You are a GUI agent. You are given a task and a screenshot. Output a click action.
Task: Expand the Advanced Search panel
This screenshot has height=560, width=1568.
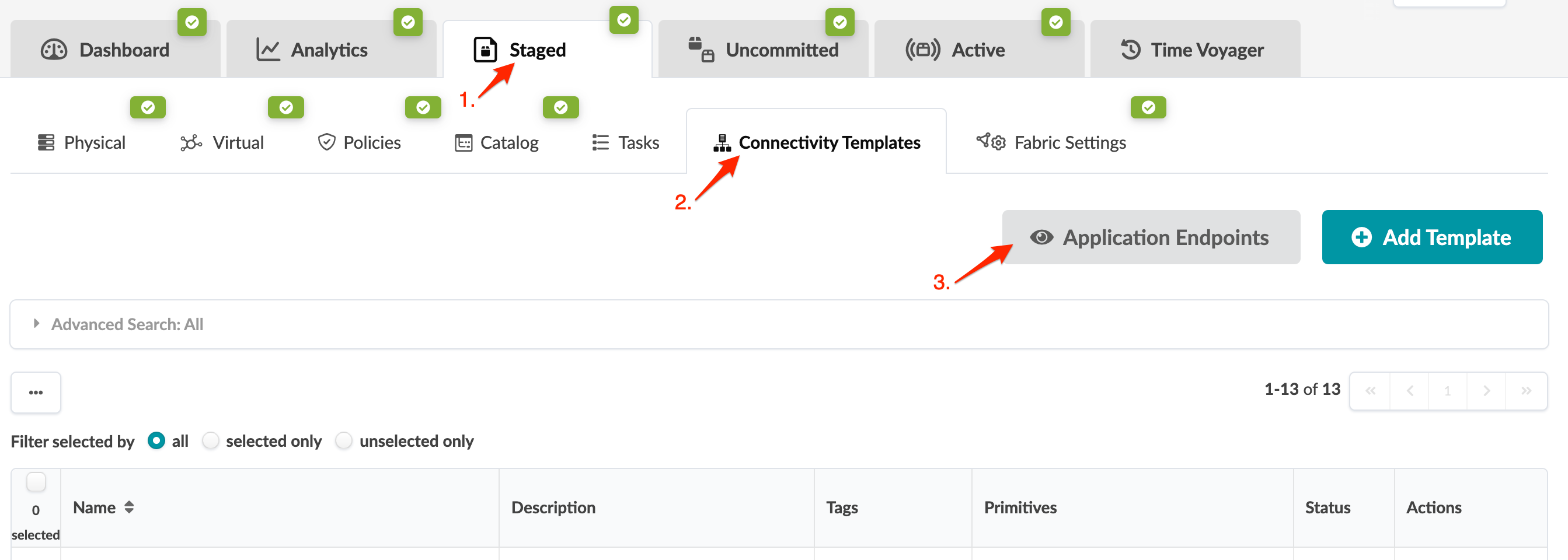37,324
